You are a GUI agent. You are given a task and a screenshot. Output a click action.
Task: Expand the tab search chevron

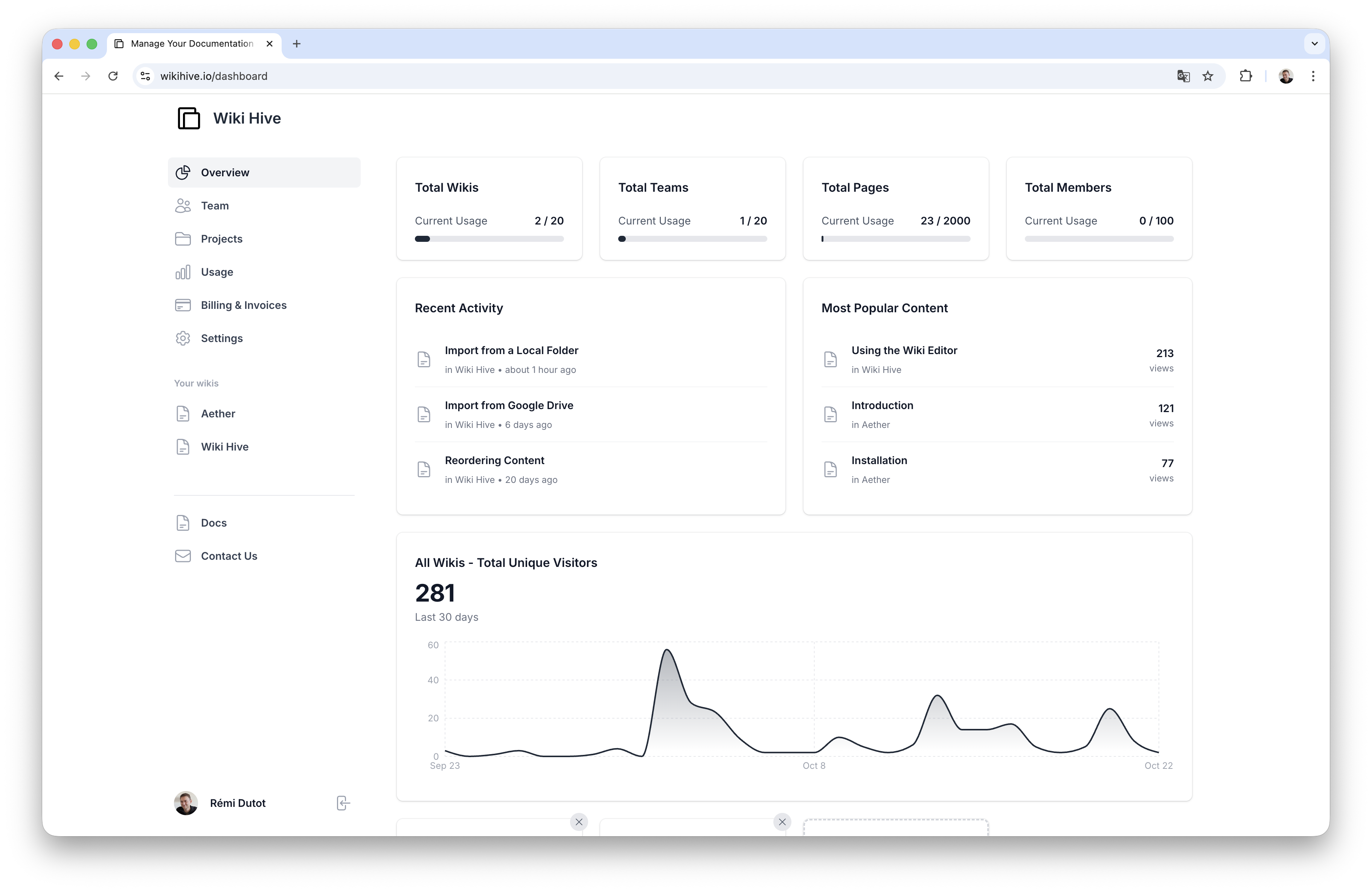tap(1314, 44)
